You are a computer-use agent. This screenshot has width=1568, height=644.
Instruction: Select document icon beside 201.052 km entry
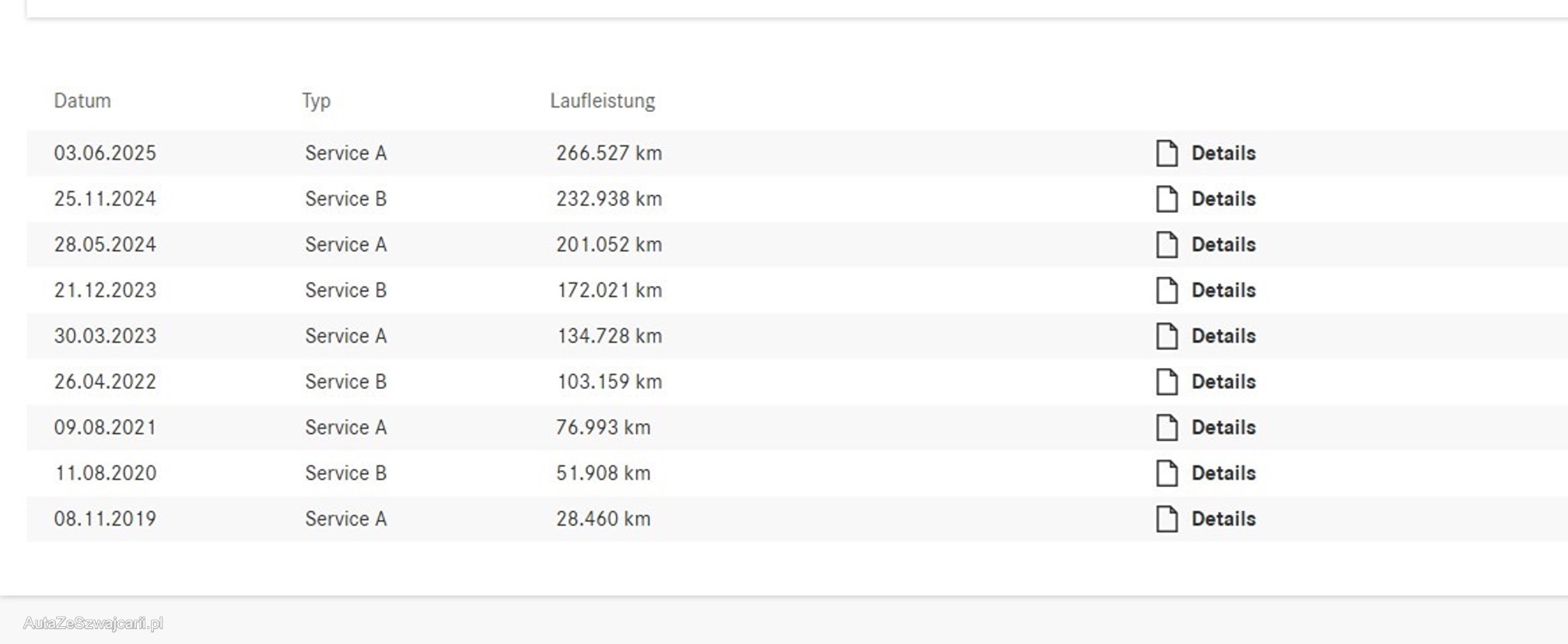(x=1167, y=245)
